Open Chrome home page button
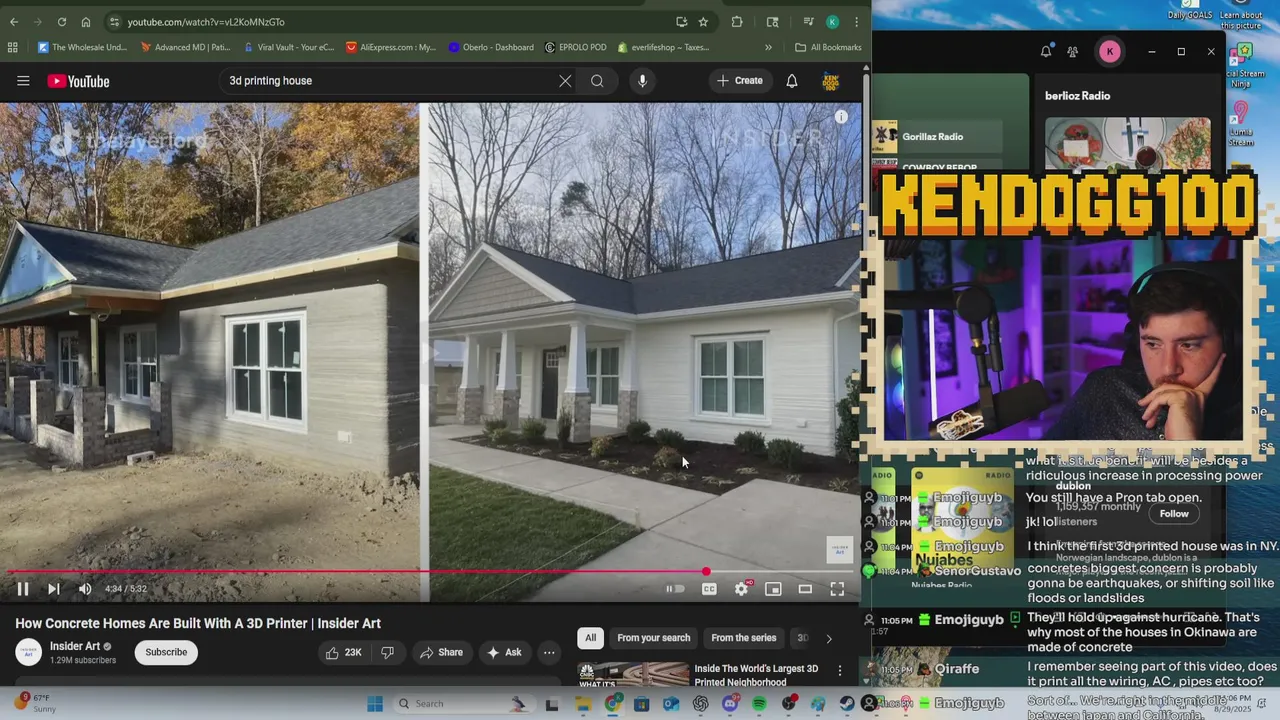 click(86, 22)
